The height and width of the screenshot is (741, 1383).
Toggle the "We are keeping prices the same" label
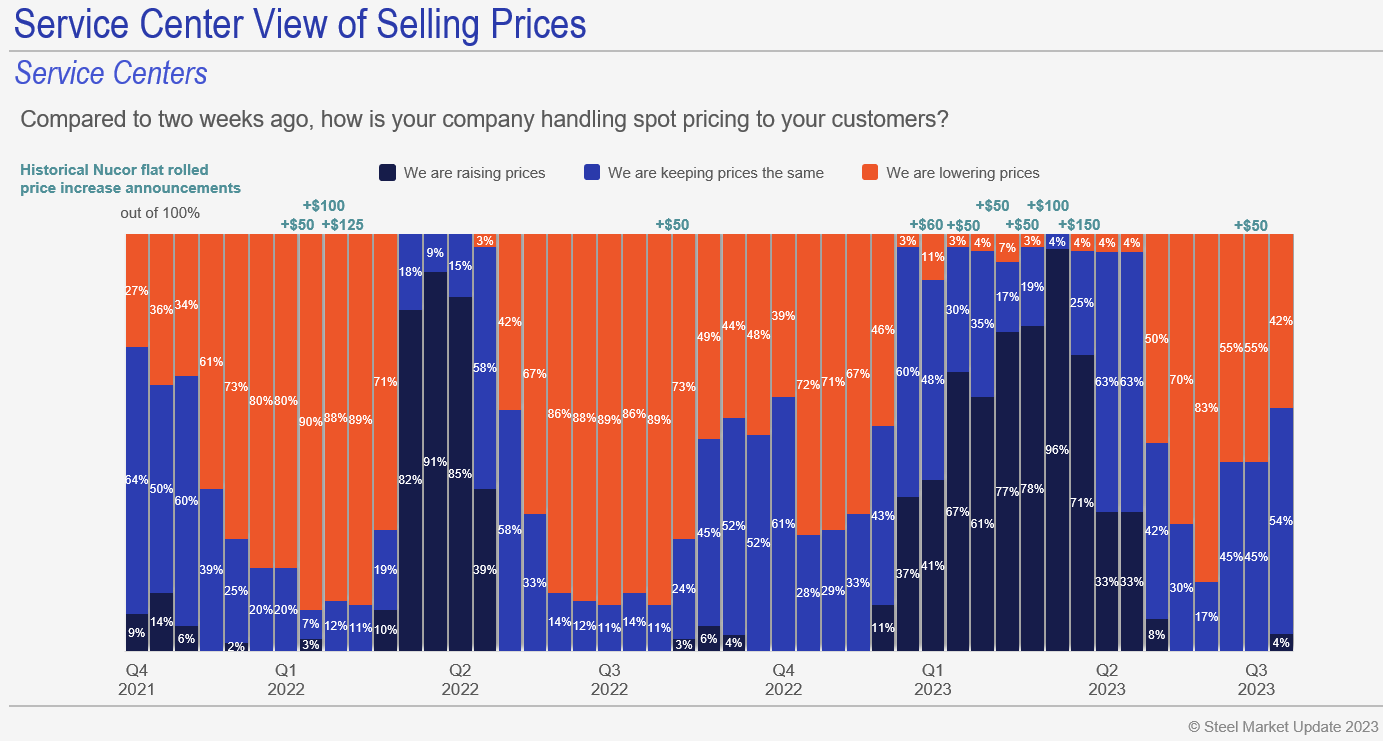coord(715,173)
